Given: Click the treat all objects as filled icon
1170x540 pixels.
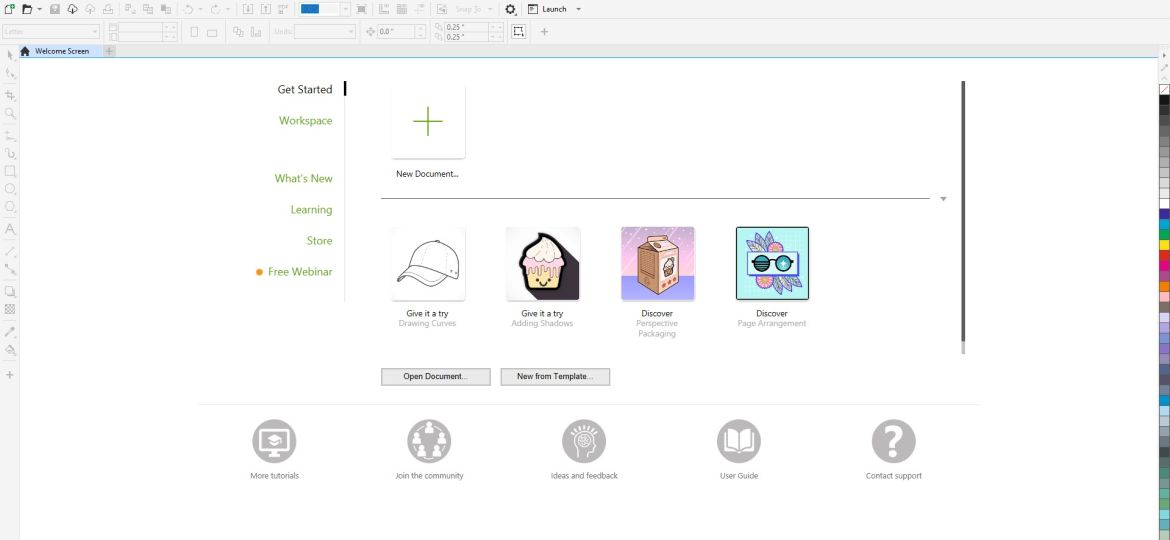Looking at the screenshot, I should tap(518, 32).
